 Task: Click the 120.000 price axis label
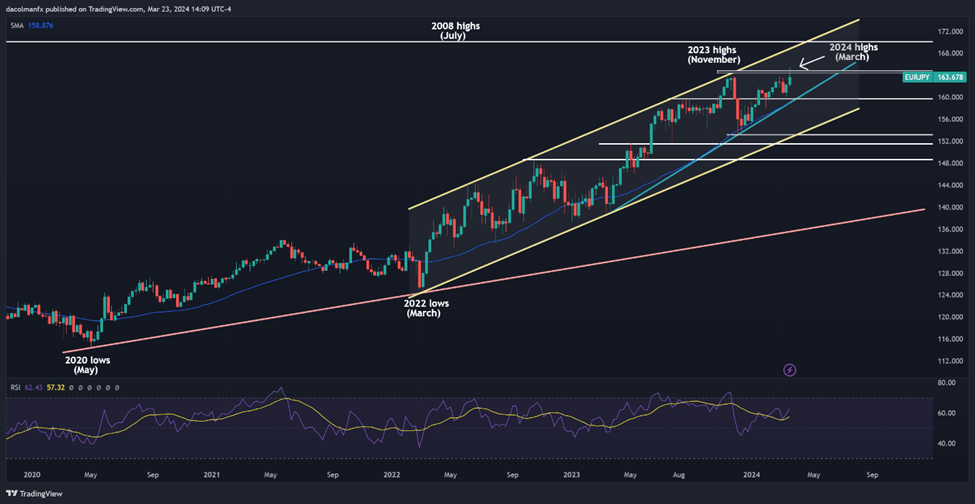[x=952, y=317]
